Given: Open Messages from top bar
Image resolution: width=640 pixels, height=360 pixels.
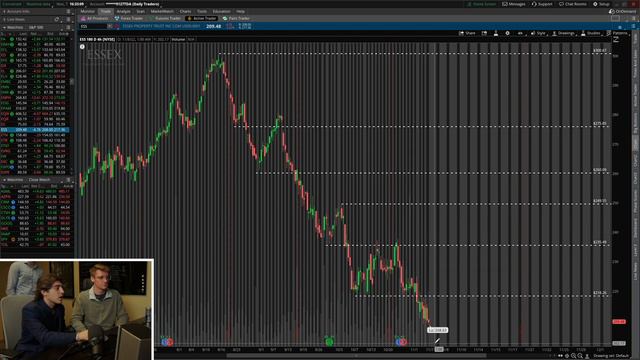Looking at the screenshot, I should coord(514,4).
